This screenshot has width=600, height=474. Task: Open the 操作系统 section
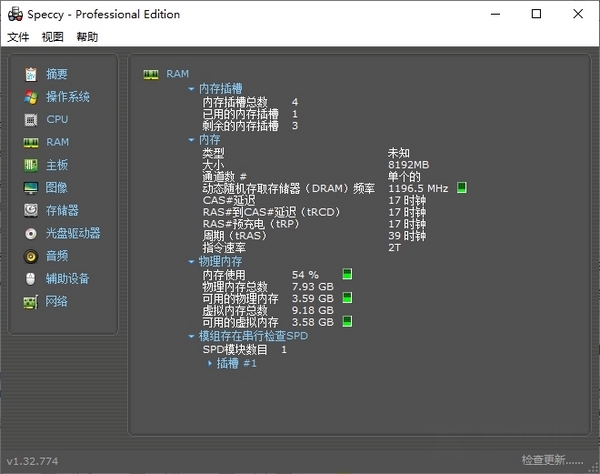[x=68, y=97]
